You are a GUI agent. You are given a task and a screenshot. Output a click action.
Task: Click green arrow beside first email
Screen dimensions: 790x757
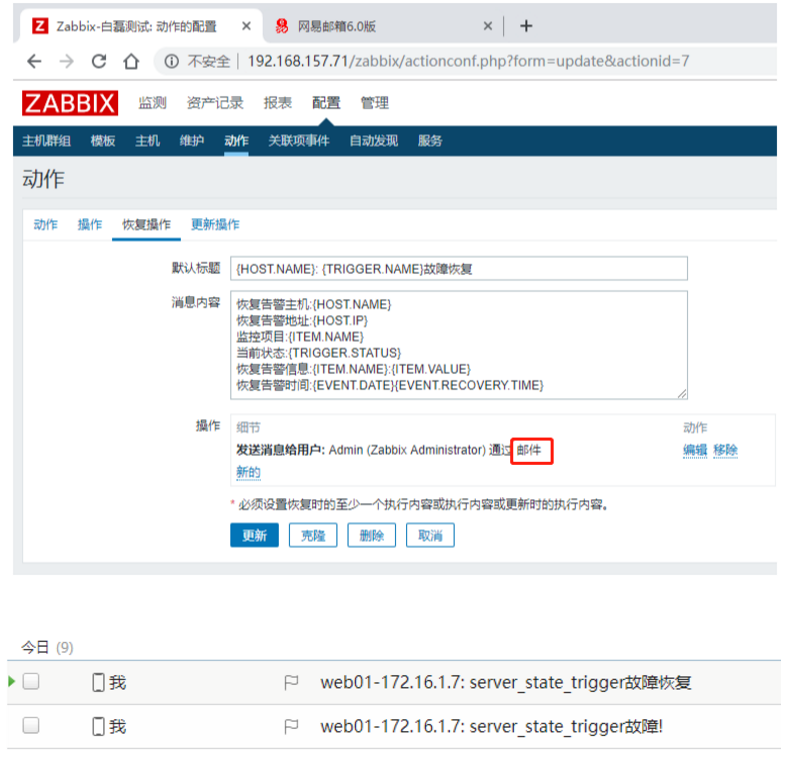pyautogui.click(x=12, y=681)
